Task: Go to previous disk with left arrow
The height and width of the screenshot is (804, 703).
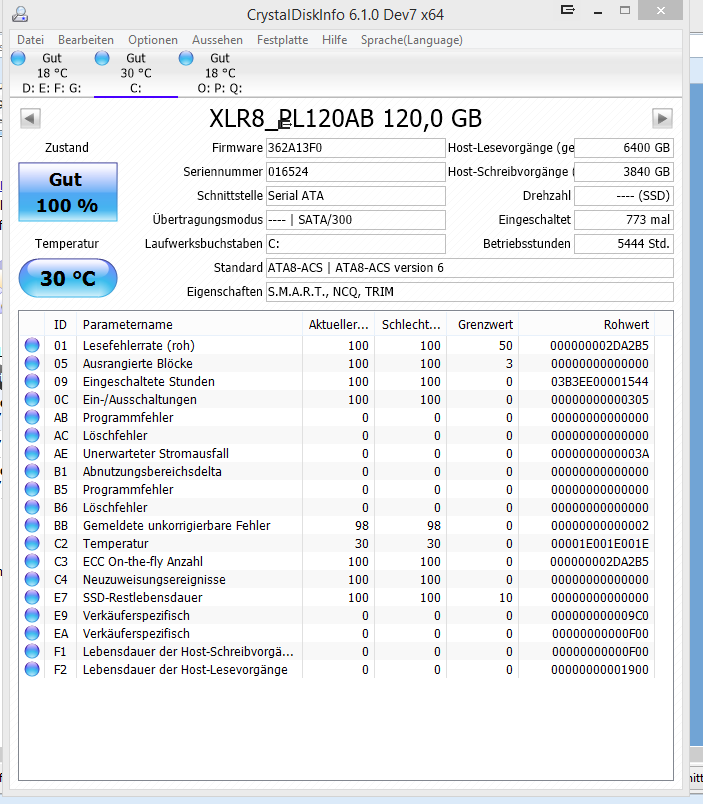Action: click(30, 118)
